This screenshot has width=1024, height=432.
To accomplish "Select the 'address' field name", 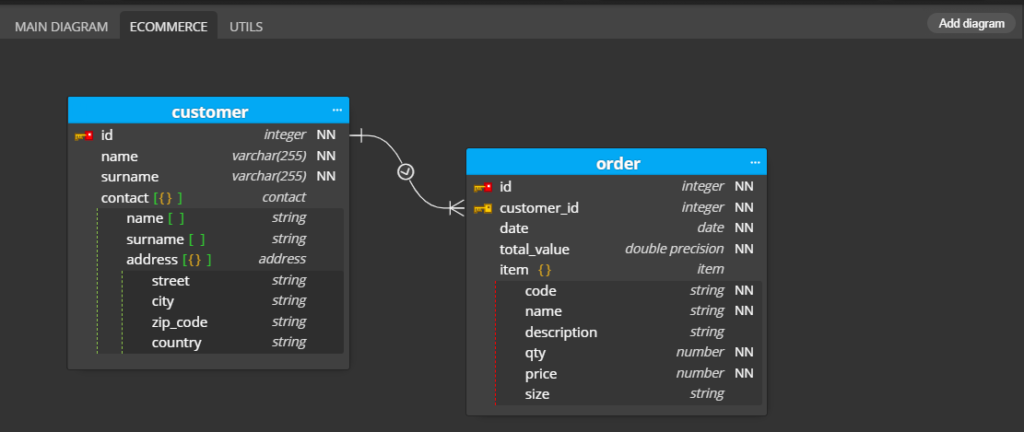I will (x=152, y=260).
